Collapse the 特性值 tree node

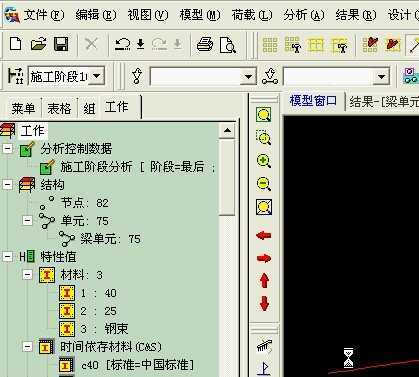click(8, 256)
